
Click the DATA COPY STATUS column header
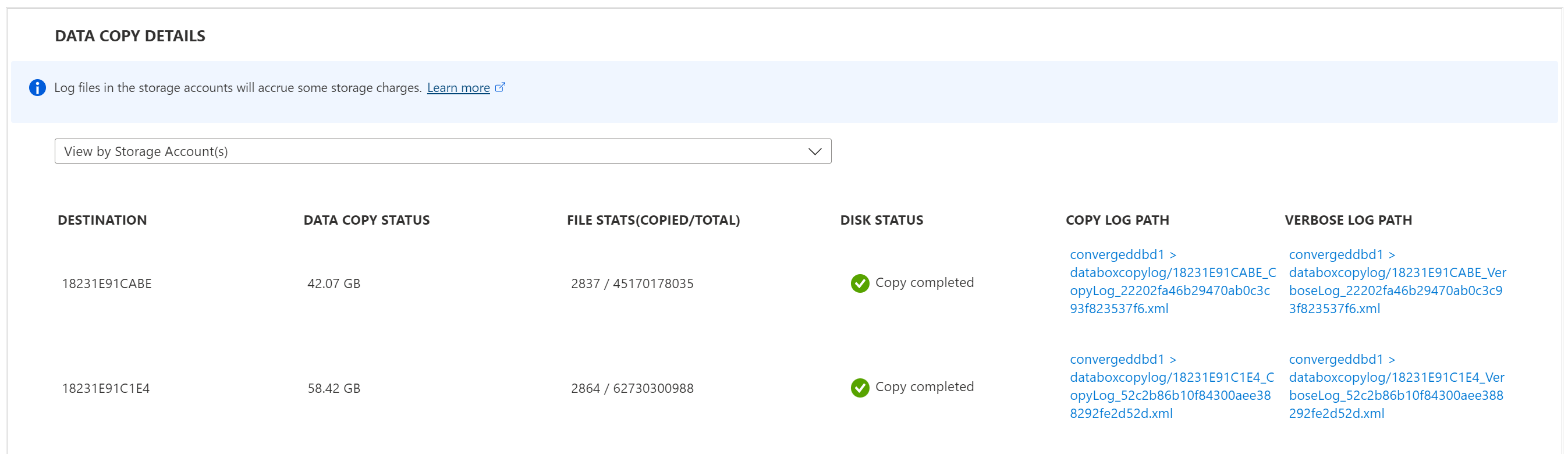pos(367,220)
